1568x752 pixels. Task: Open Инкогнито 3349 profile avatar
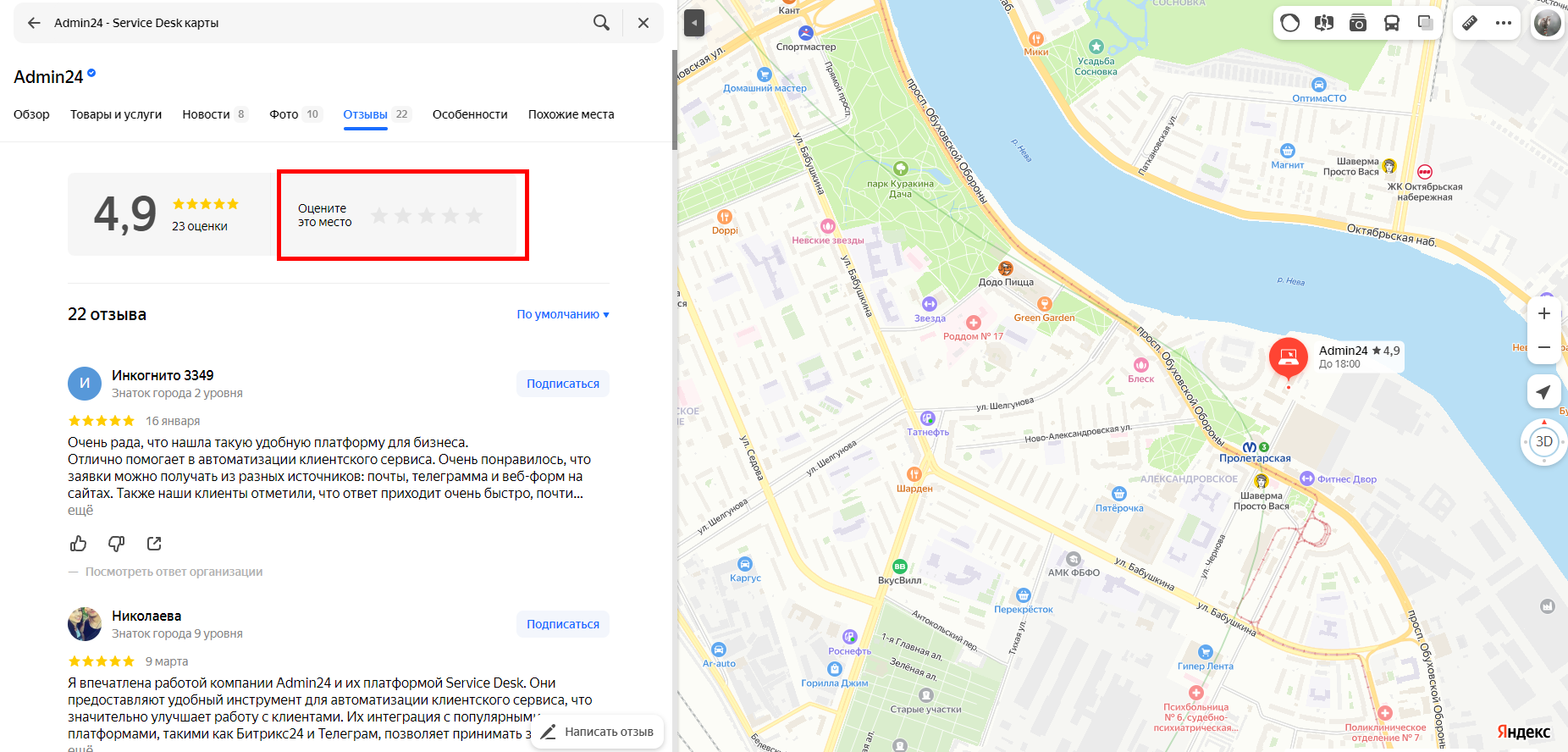[85, 384]
